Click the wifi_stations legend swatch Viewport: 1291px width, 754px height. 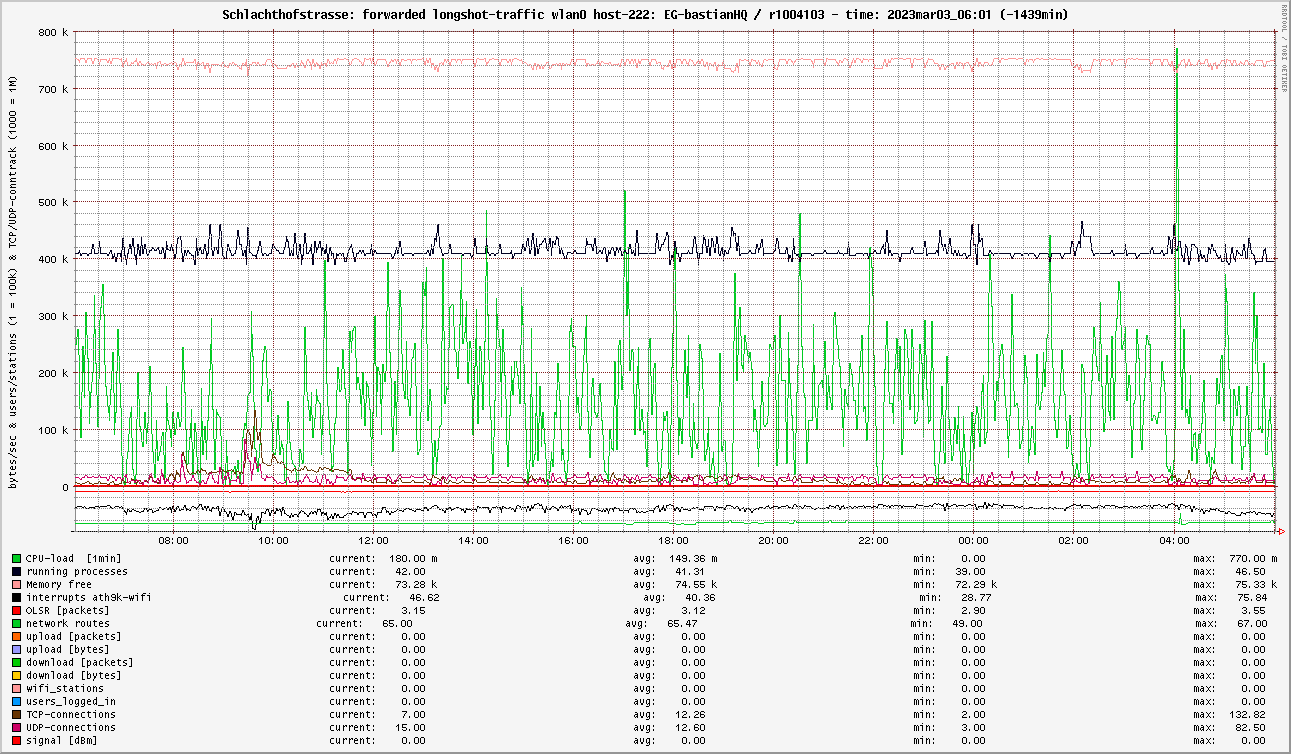tap(17, 688)
